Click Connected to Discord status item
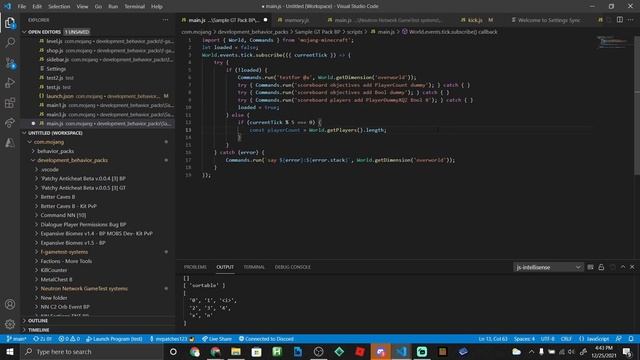 pos(266,339)
